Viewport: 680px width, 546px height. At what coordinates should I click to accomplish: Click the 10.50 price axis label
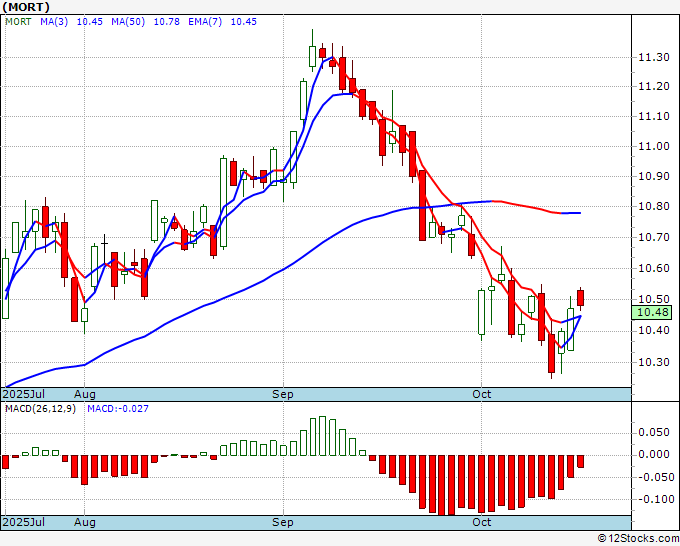(654, 299)
